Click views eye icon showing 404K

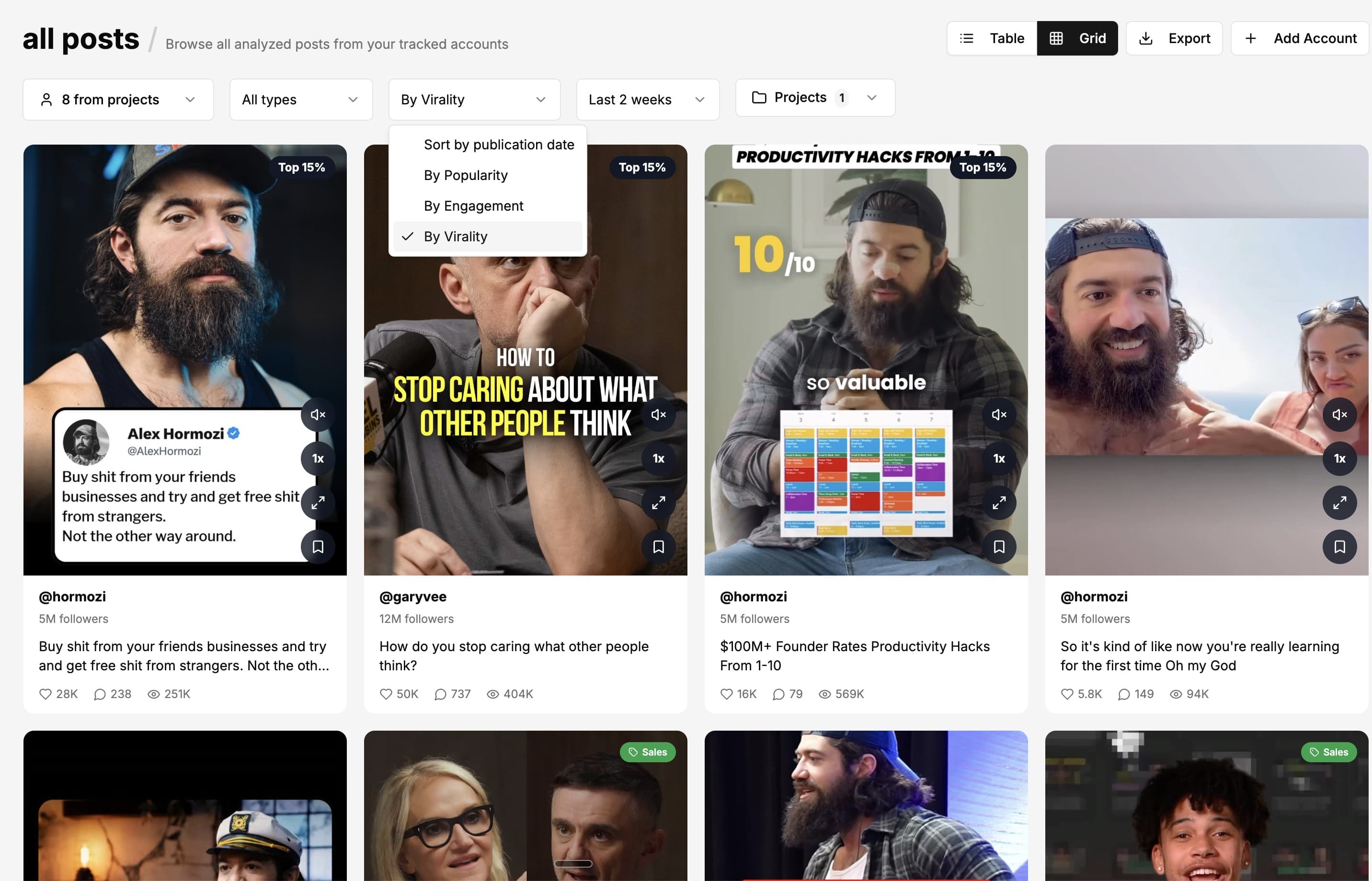tap(493, 694)
